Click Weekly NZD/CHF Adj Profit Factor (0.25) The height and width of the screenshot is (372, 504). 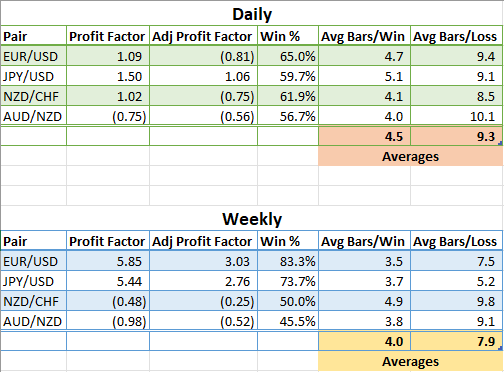(203, 301)
